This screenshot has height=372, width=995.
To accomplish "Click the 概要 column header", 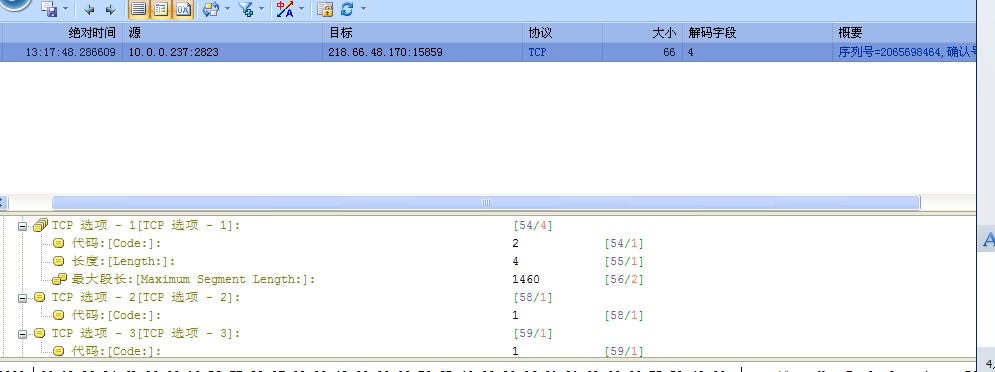I will click(904, 32).
